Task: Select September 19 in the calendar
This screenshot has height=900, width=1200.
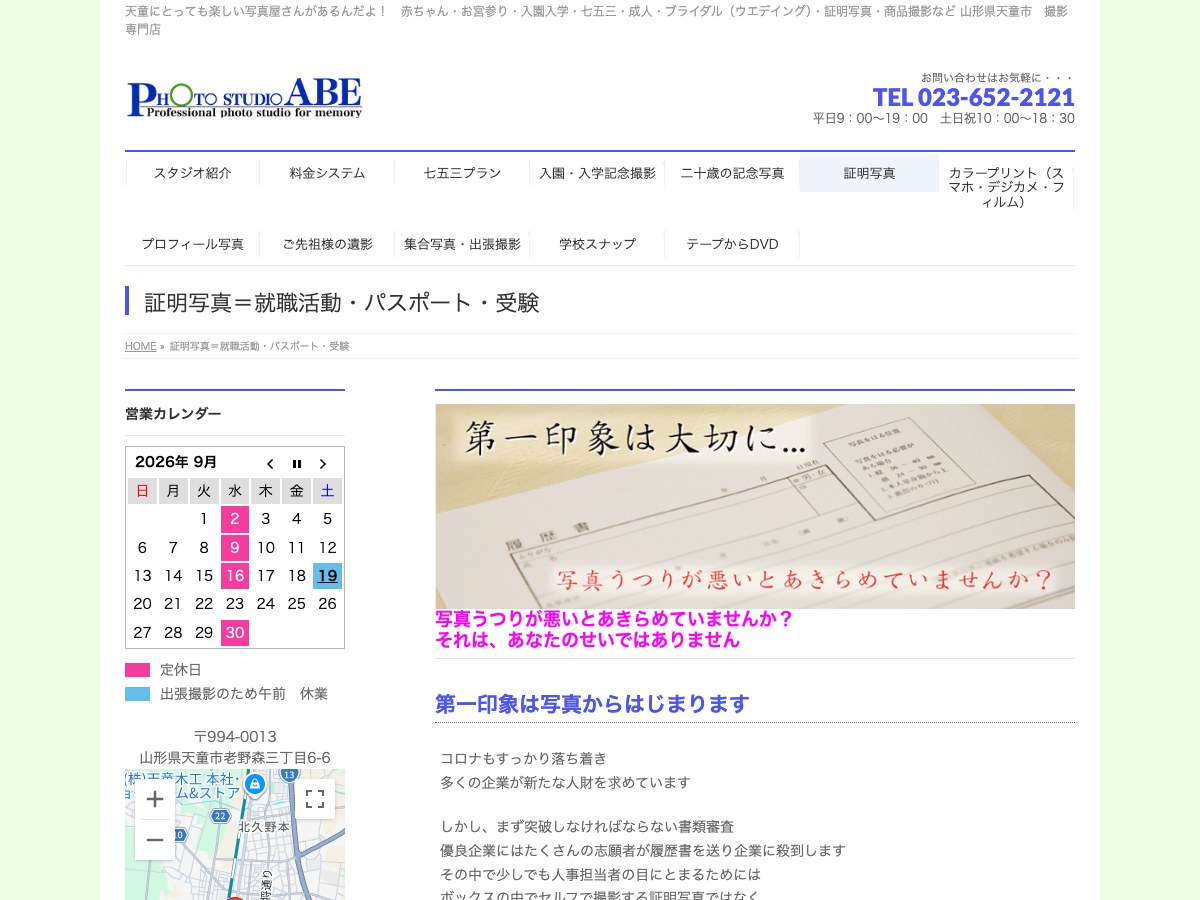Action: (327, 576)
